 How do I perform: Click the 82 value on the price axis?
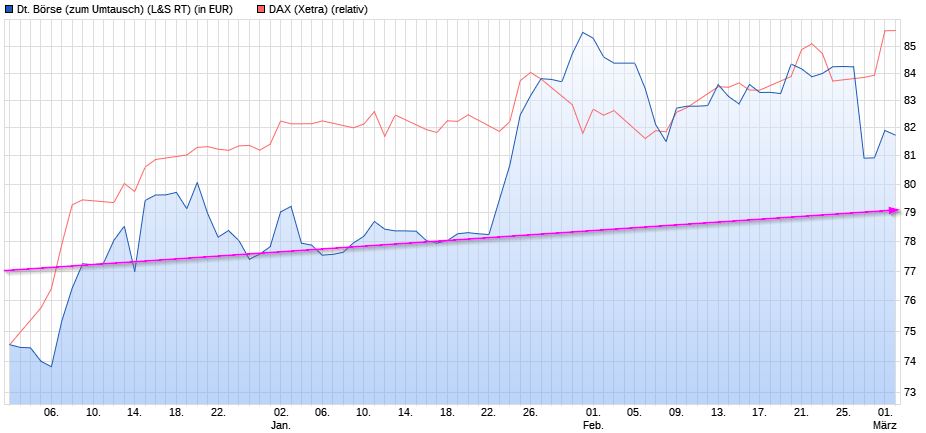[x=910, y=128]
